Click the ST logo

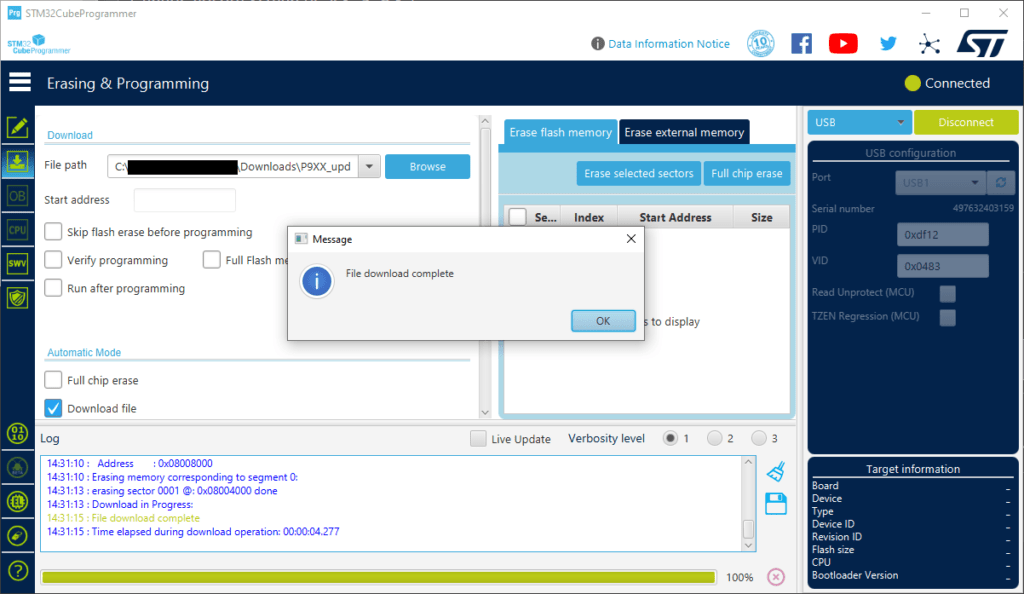click(982, 43)
